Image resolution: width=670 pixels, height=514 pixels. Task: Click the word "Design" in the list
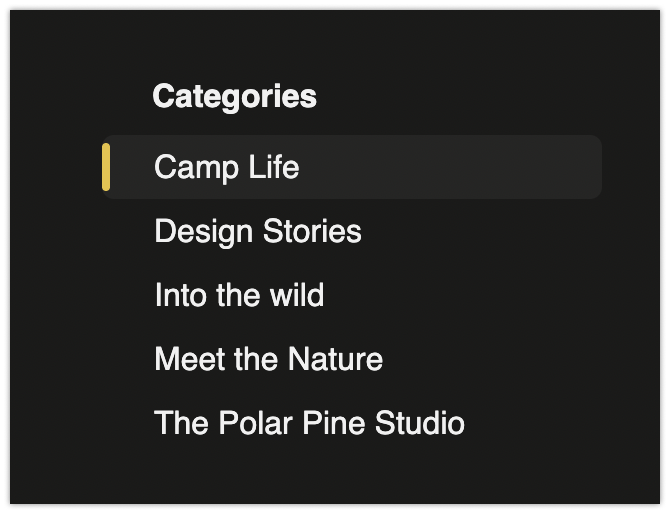pos(203,231)
